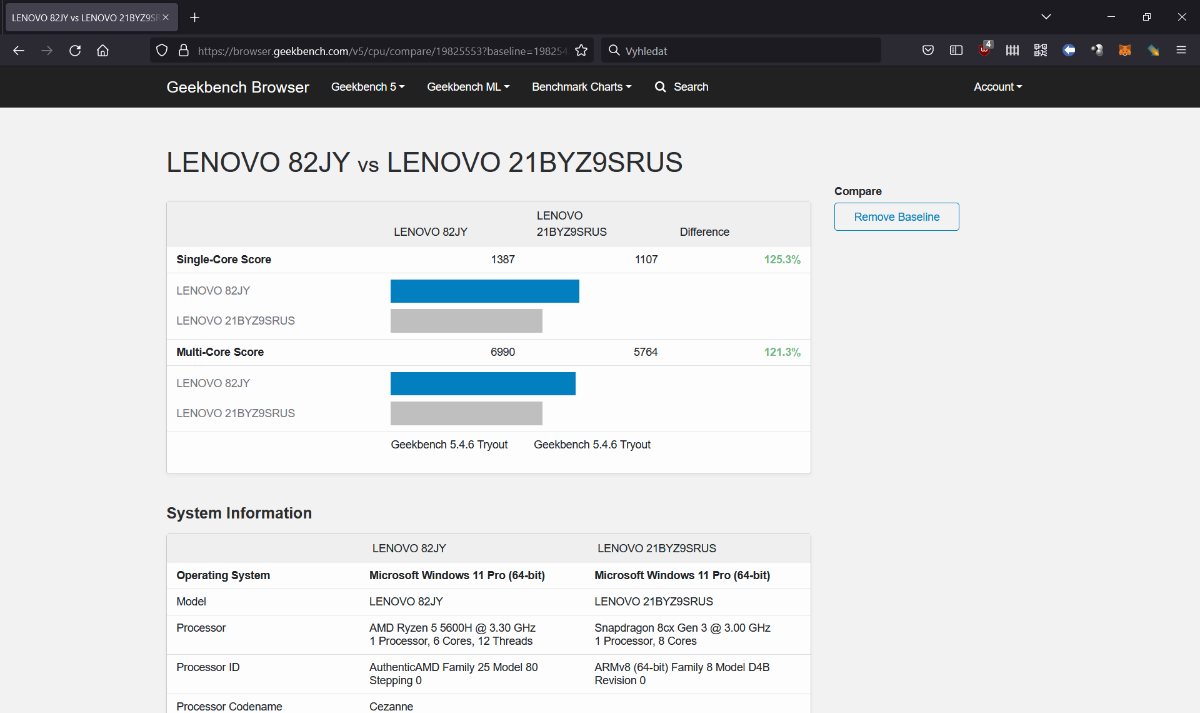
Task: Click Search in the navigation bar
Action: [x=681, y=87]
